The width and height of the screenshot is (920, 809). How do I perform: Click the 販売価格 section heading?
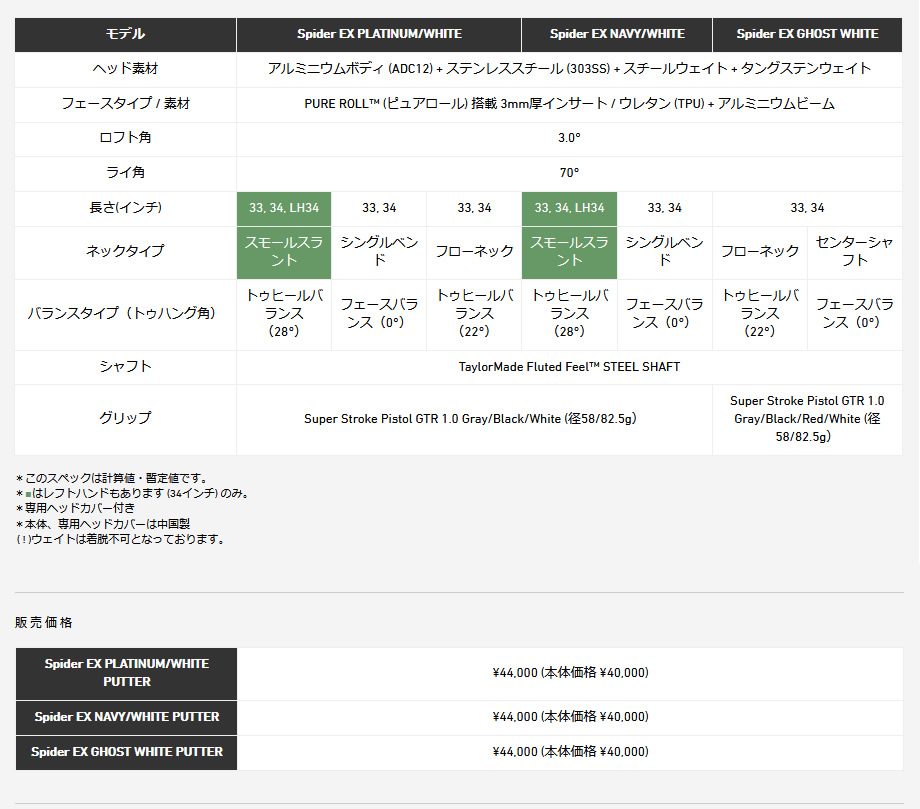(x=44, y=622)
